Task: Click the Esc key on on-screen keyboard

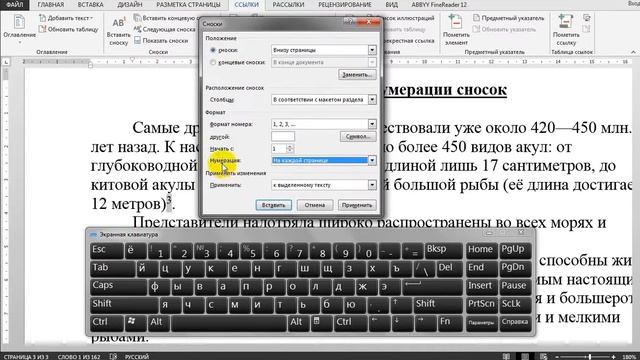Action: (106, 251)
